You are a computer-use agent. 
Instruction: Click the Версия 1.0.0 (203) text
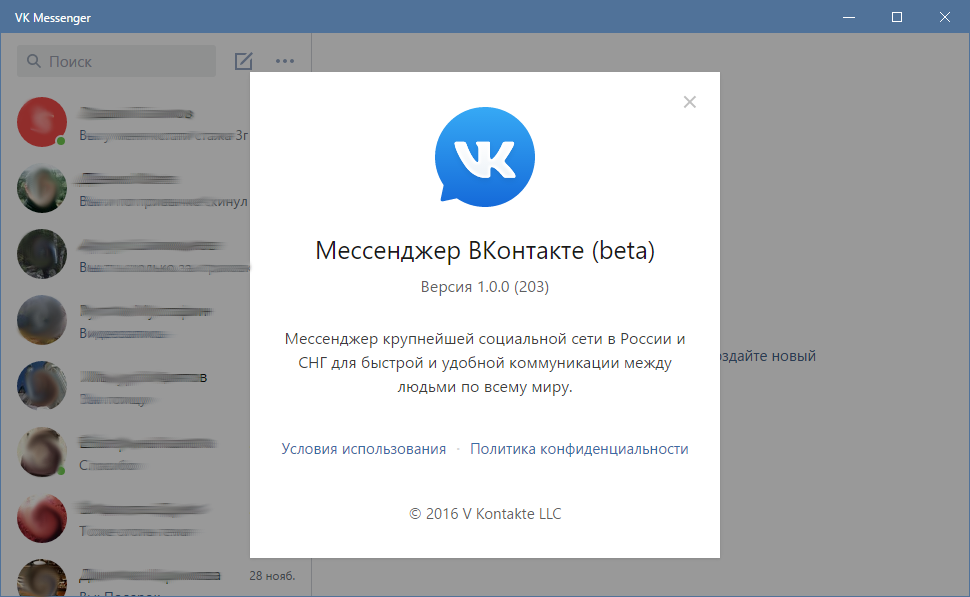(485, 287)
